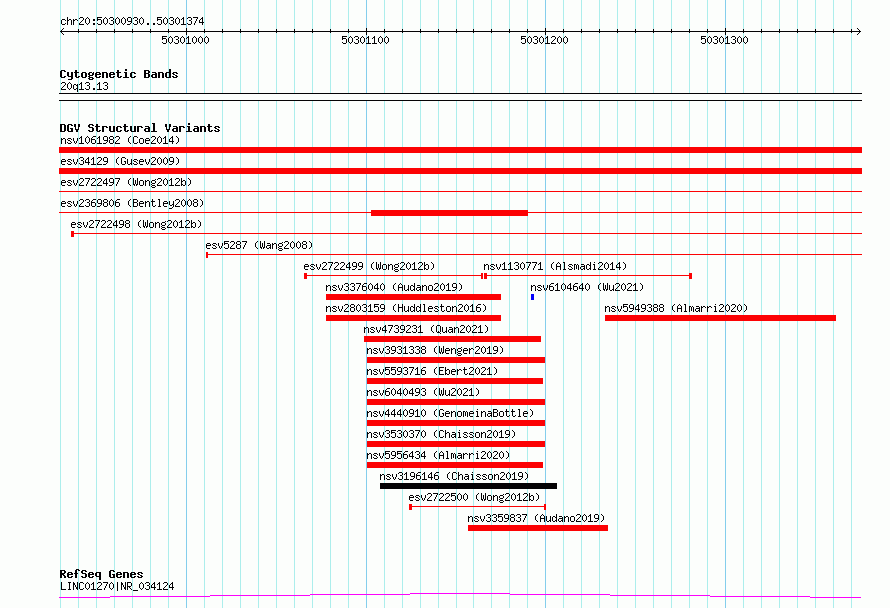Screen dimensions: 890x608
Task: Open nsv3359837 (Audano2019) label
Action: pyautogui.click(x=536, y=518)
